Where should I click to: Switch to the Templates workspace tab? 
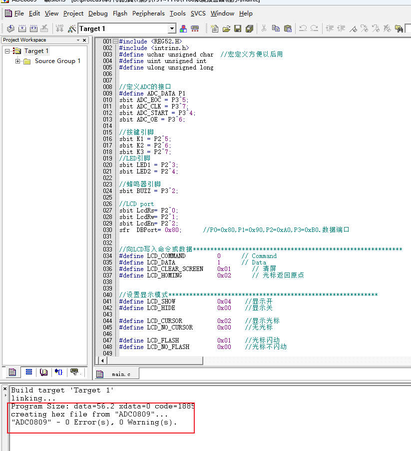74,372
